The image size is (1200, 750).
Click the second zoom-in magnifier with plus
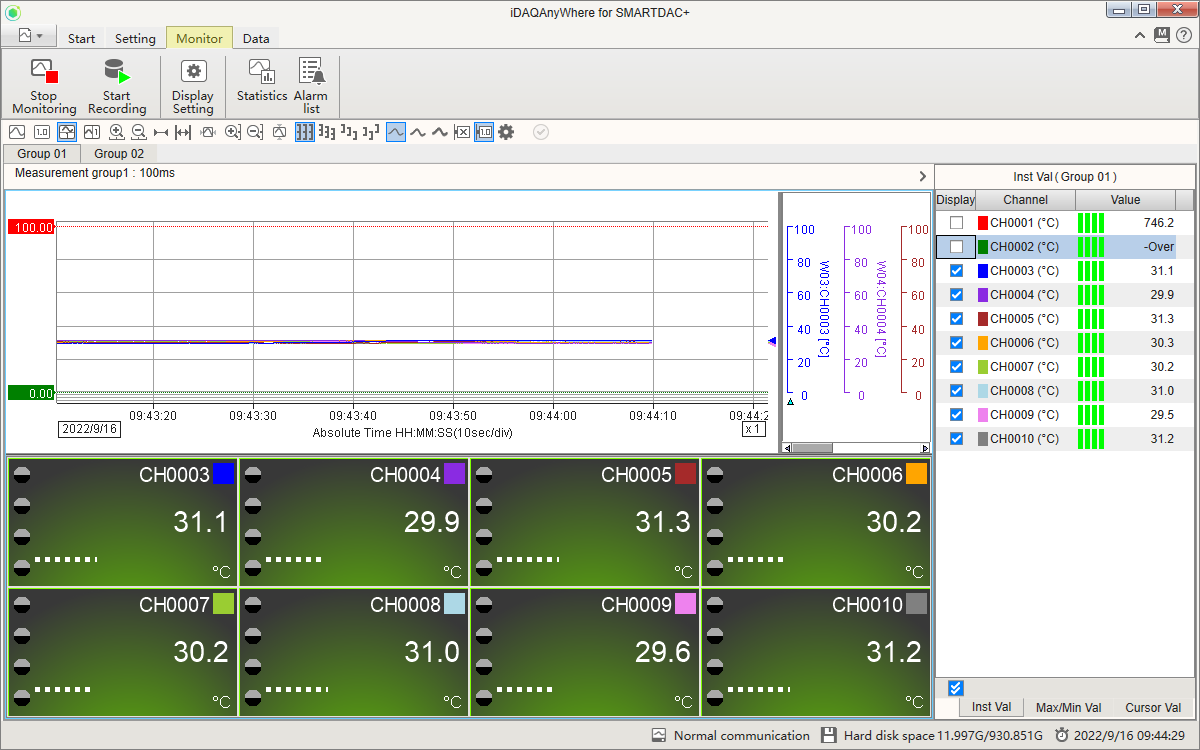pyautogui.click(x=233, y=132)
